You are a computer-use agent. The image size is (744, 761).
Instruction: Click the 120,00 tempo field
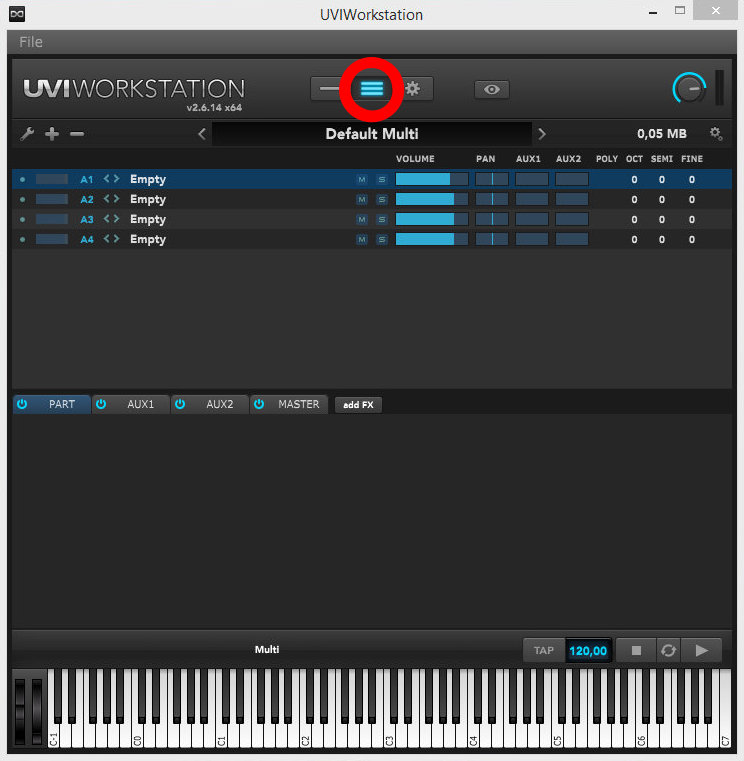[588, 650]
